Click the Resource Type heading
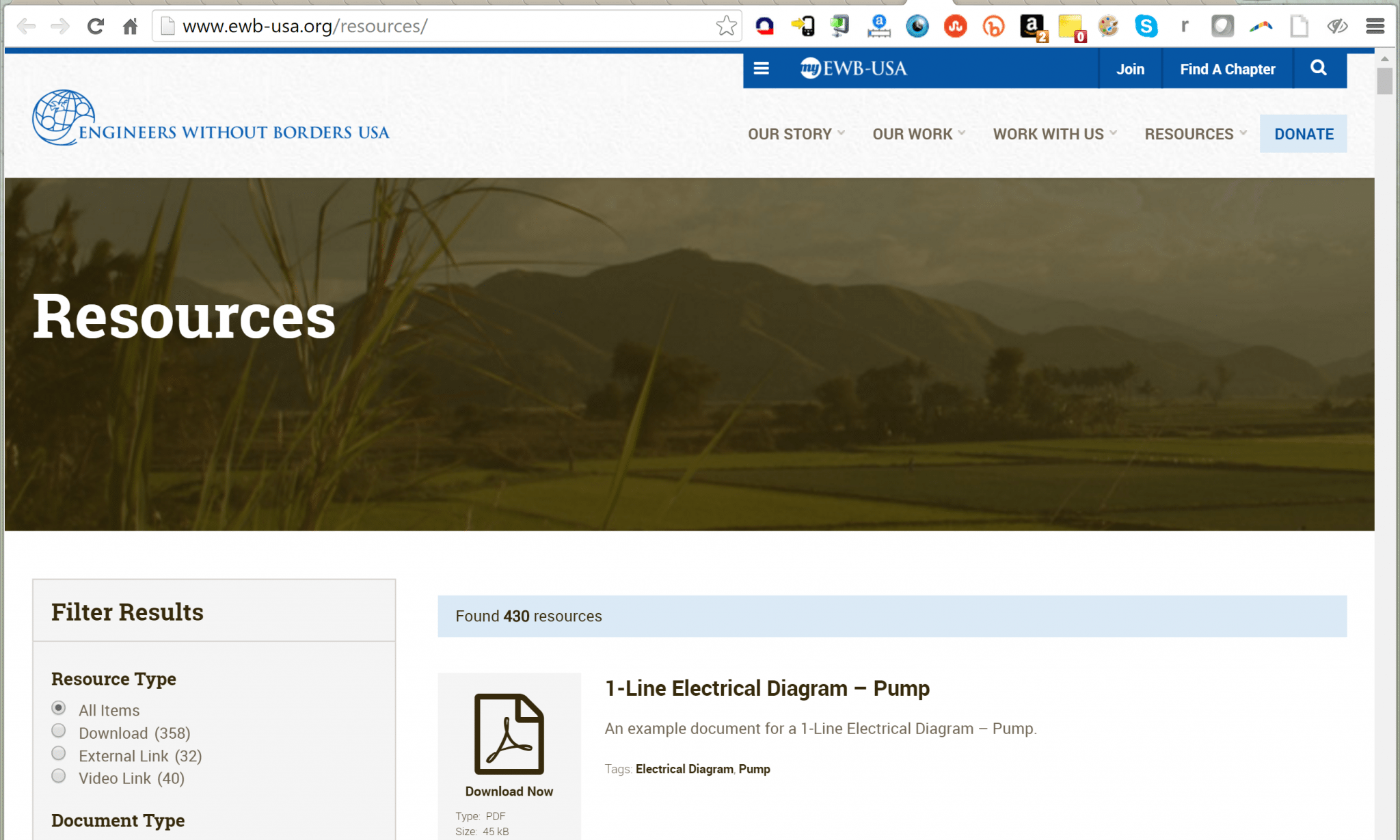 pos(113,679)
